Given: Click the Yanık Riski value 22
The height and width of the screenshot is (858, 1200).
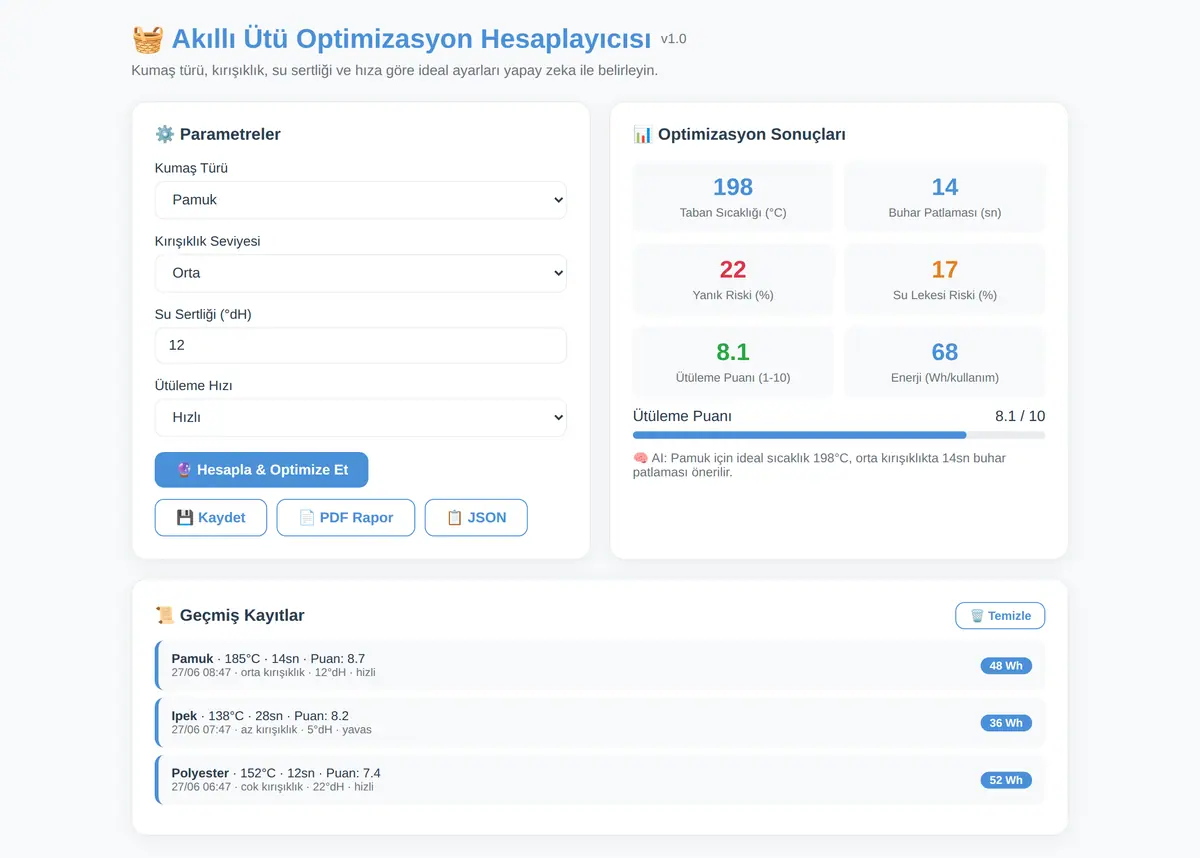Looking at the screenshot, I should click(733, 269).
